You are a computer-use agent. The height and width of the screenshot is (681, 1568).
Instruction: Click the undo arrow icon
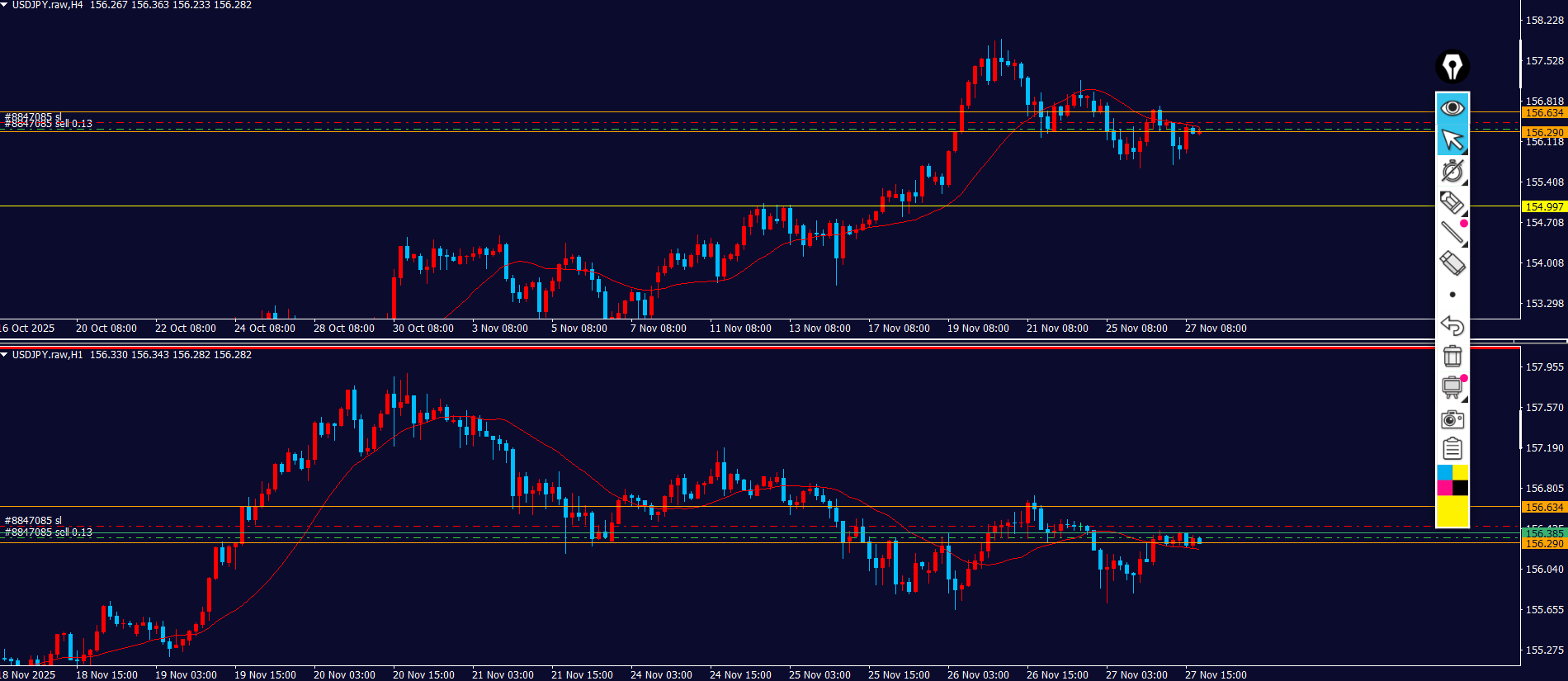1452,325
